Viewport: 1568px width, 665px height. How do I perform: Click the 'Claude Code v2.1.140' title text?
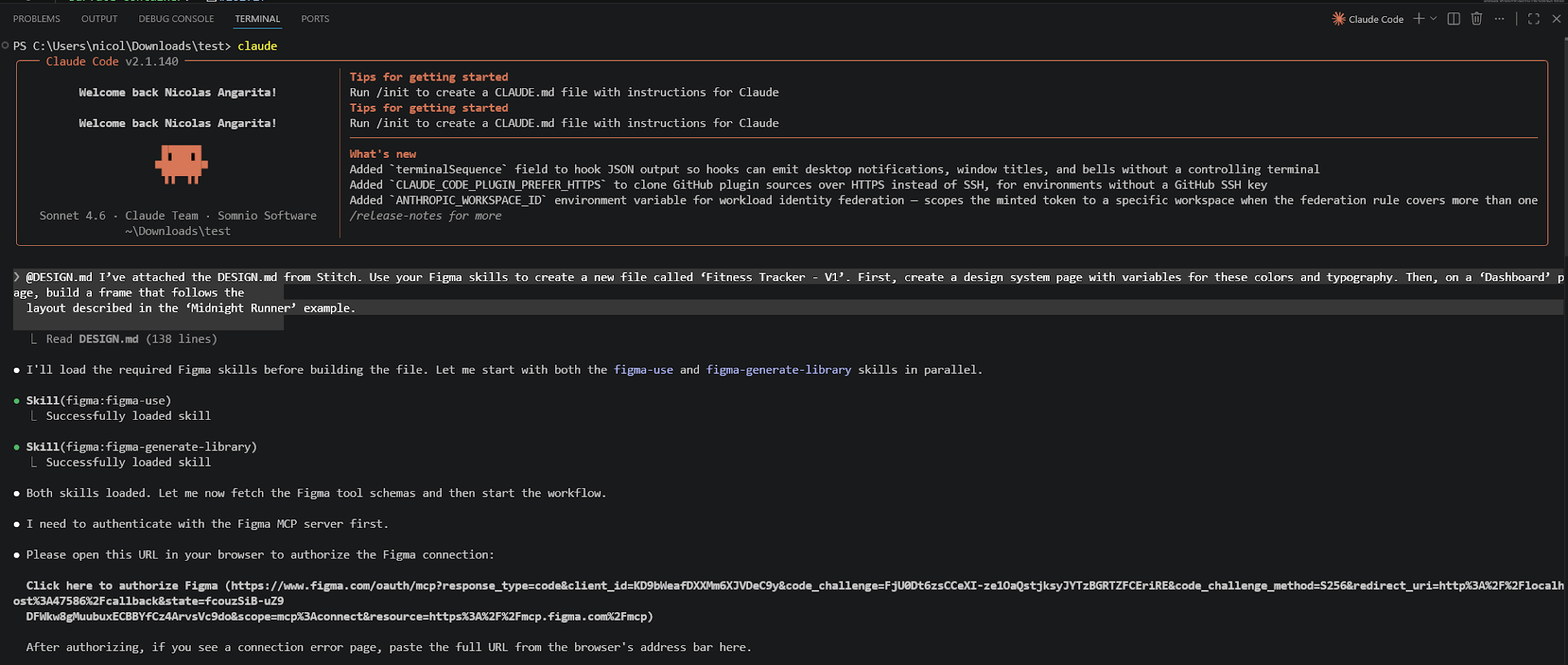tap(112, 61)
